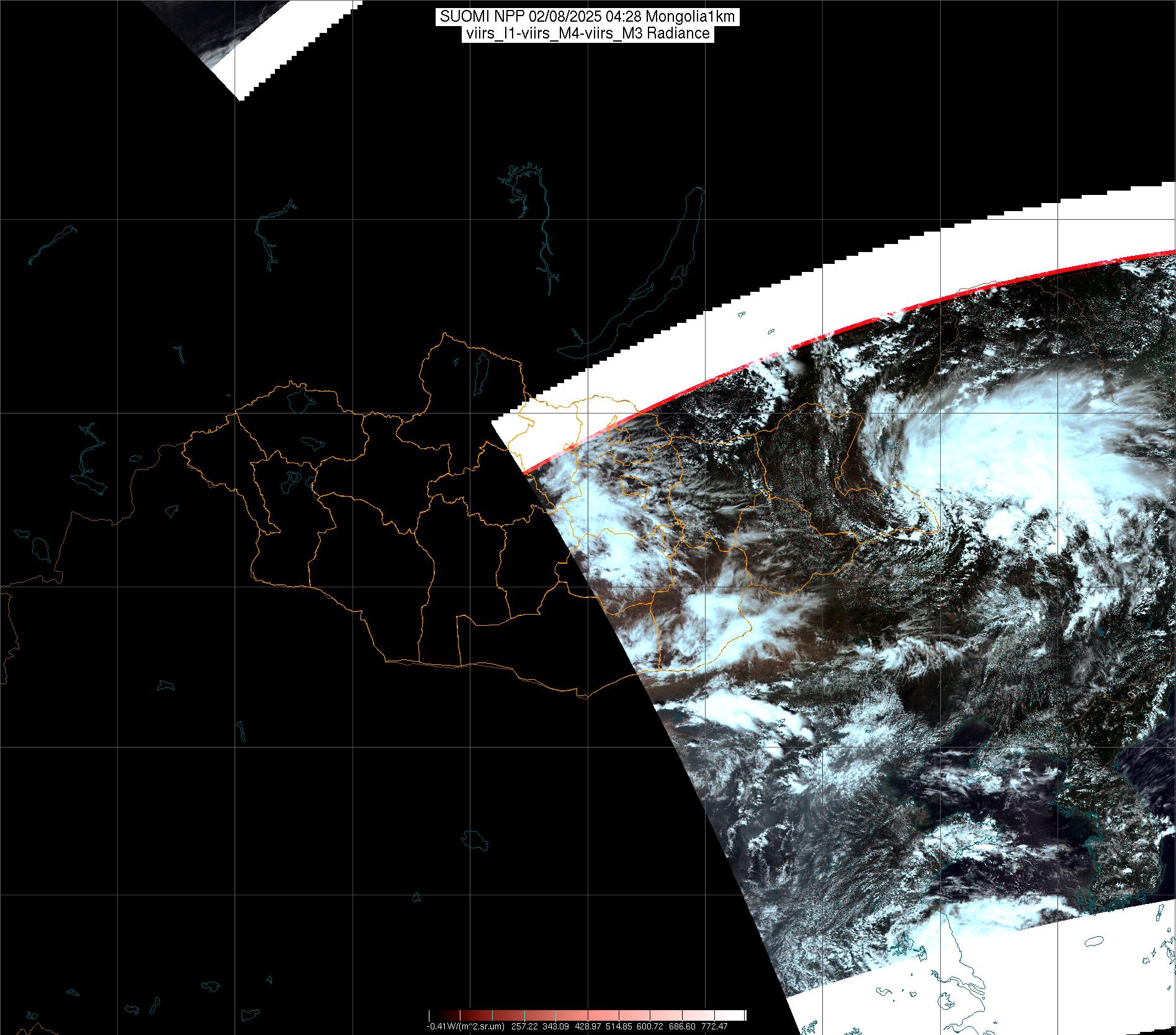Click the -0.41 W/(m^2.sr.um) units label
Screen dimensions: 1176x1035
point(465,1026)
